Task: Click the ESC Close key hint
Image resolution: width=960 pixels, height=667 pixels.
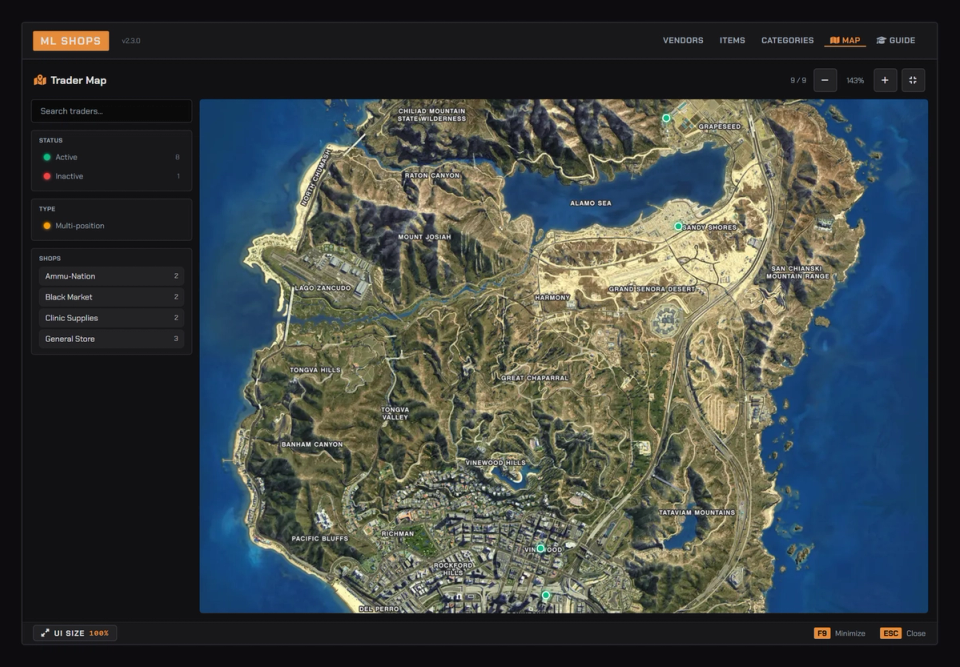Action: [x=903, y=633]
